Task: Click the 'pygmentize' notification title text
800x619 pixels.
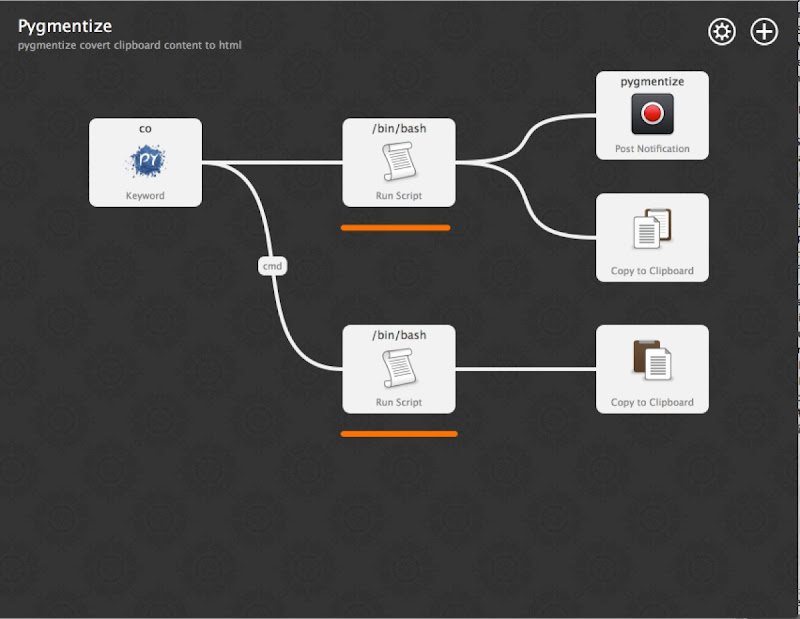Action: (x=652, y=82)
